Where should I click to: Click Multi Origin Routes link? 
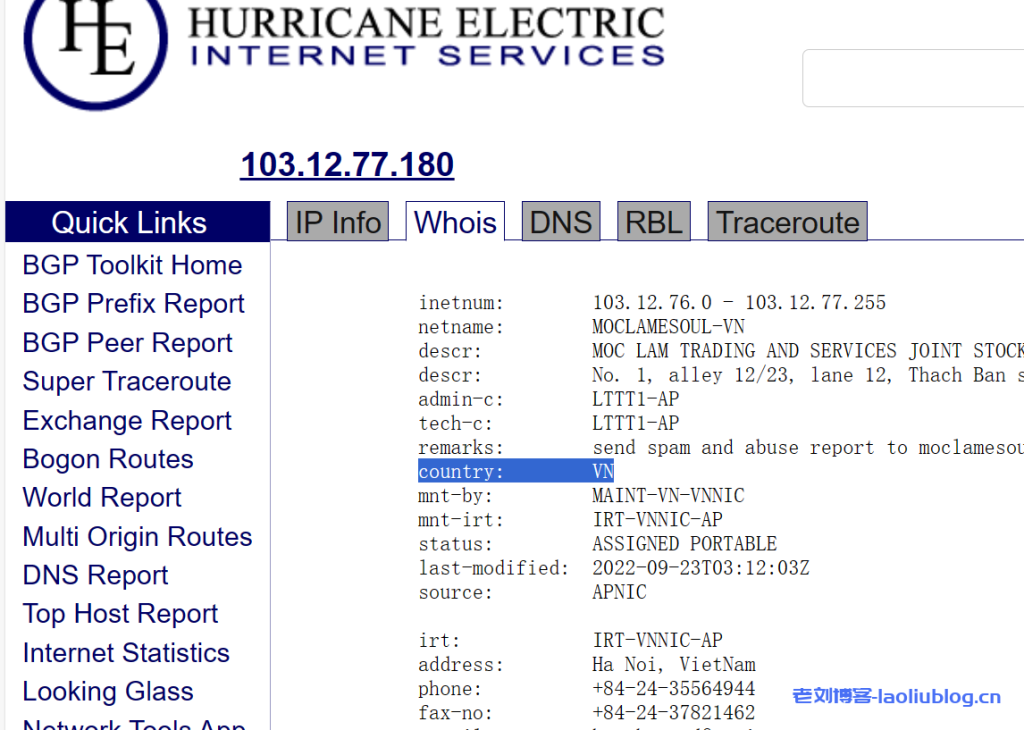tap(137, 537)
